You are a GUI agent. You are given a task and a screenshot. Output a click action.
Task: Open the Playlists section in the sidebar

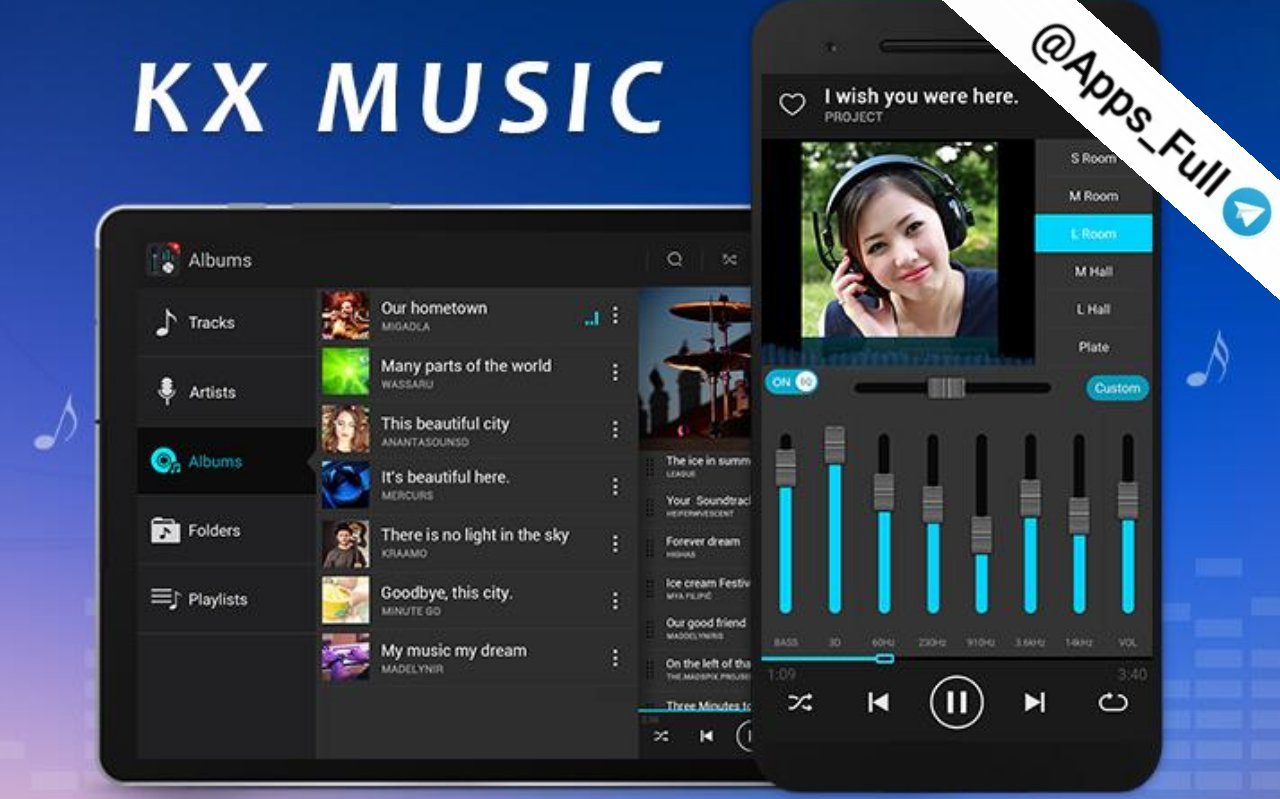coord(226,599)
